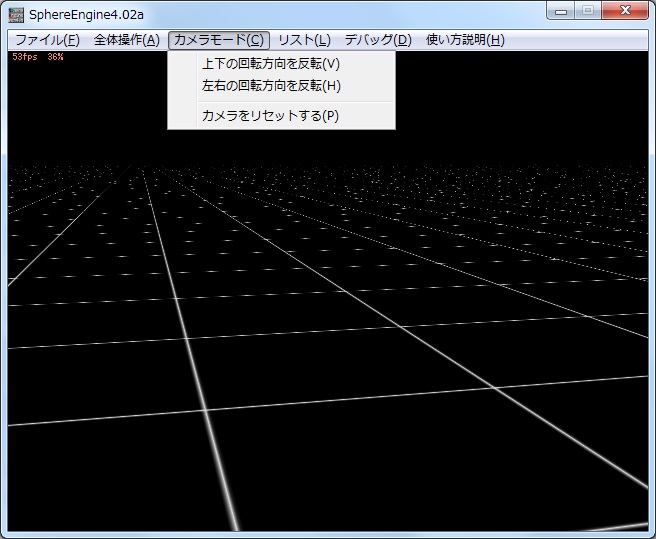Image resolution: width=656 pixels, height=539 pixels.
Task: Click the 36% indicator text
Action: coord(55,57)
